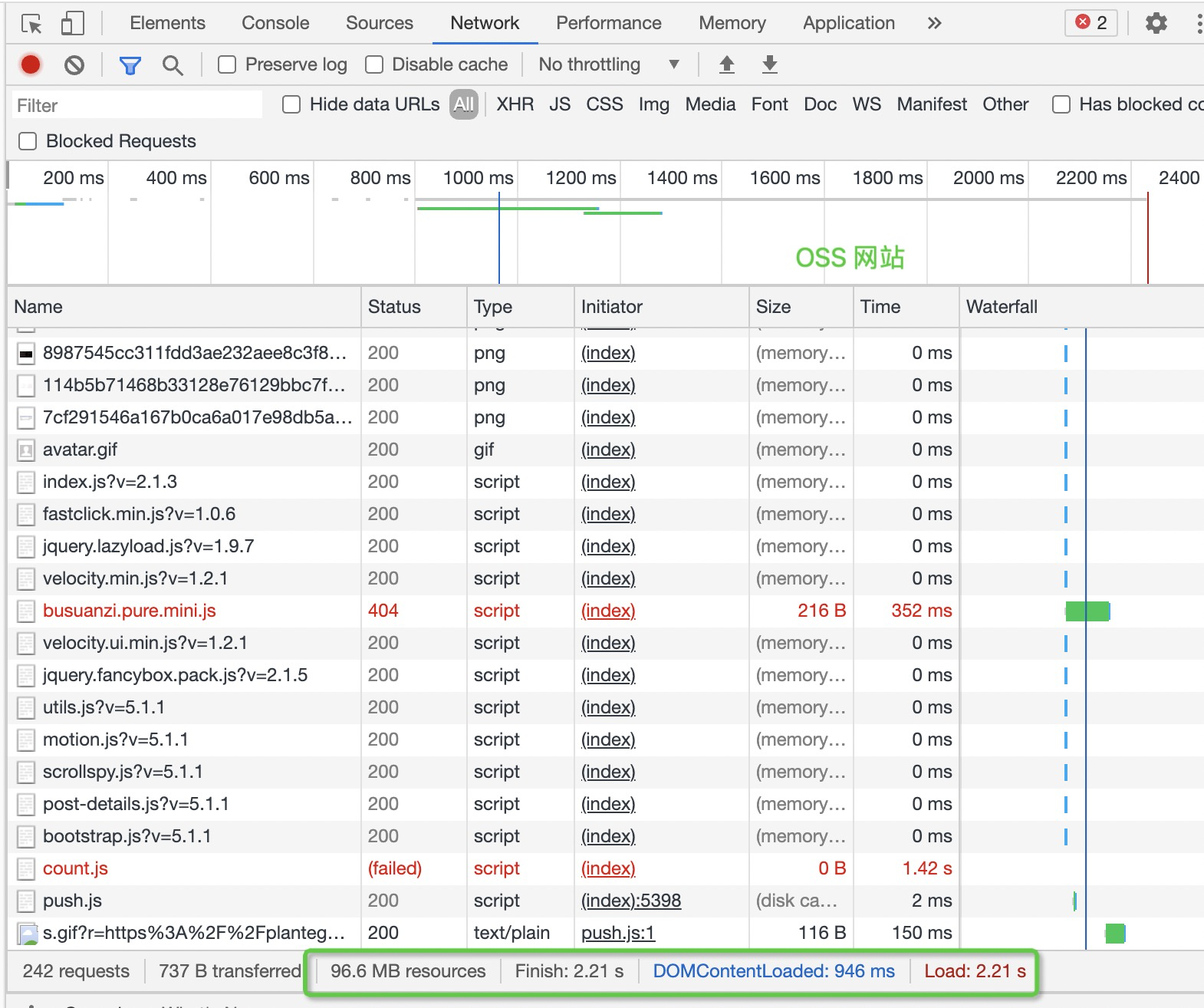Select the jquery.lazyload.js?v=1.9.7 request
The image size is (1204, 1008).
(x=148, y=546)
